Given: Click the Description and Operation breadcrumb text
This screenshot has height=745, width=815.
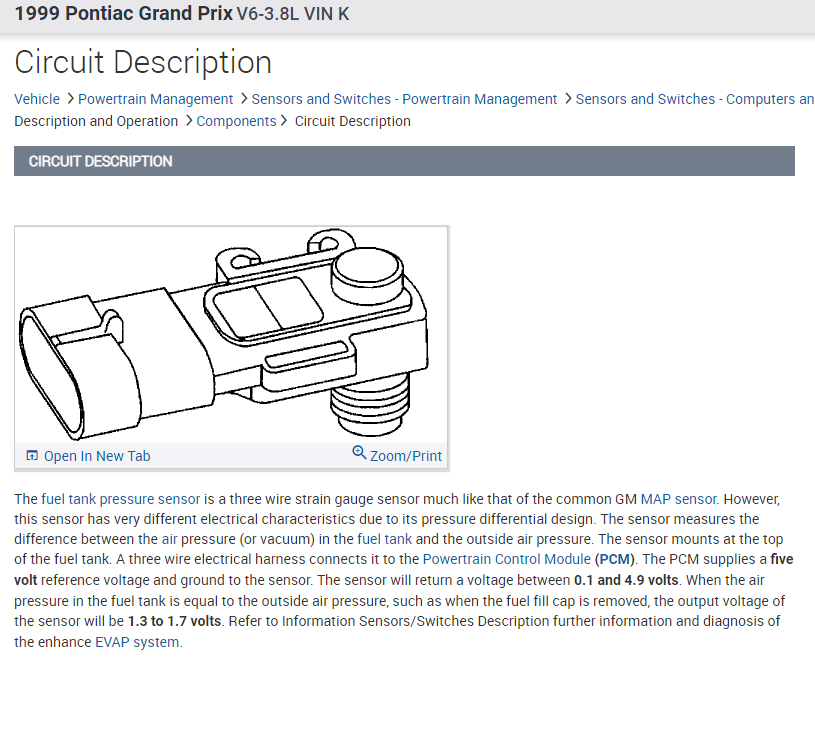Looking at the screenshot, I should click(96, 121).
